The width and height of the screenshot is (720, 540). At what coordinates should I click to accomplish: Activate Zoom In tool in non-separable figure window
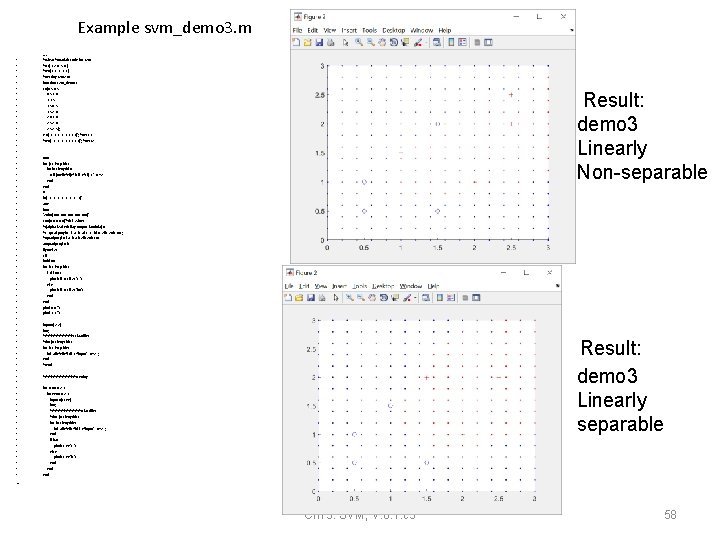(x=359, y=42)
